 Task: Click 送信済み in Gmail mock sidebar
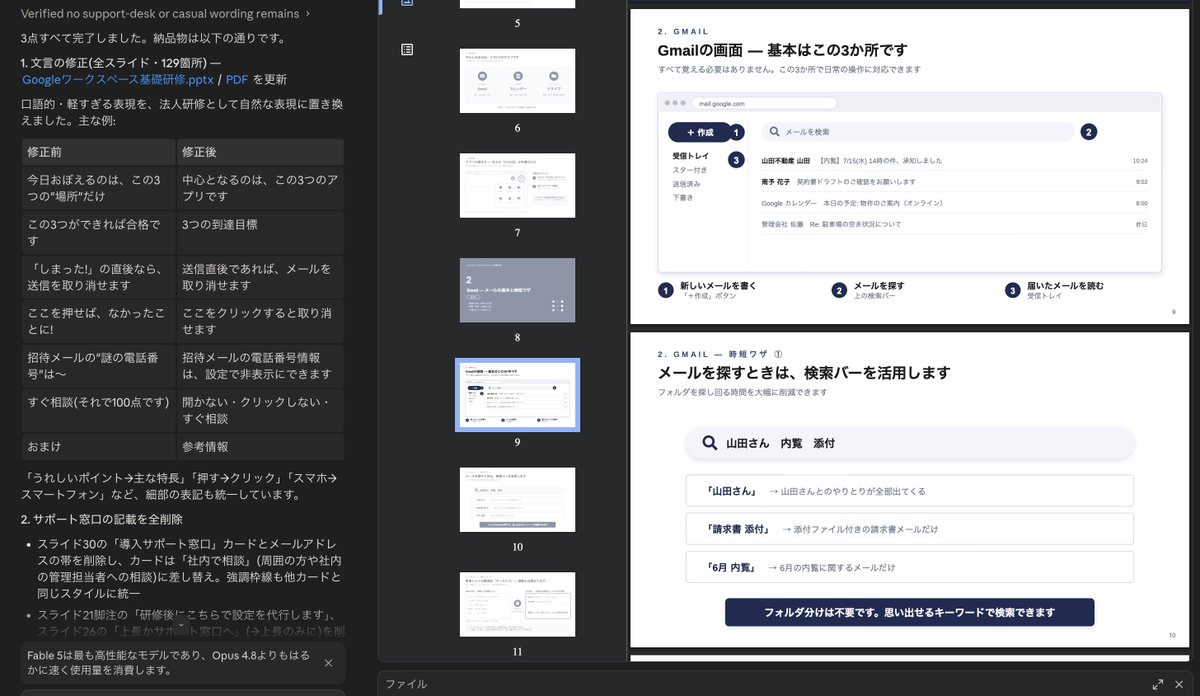(x=686, y=184)
